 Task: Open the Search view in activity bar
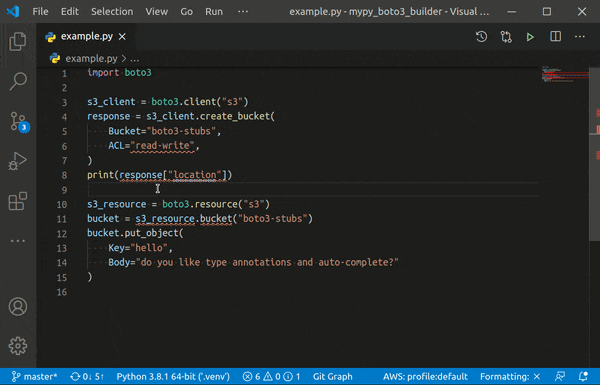tap(18, 81)
